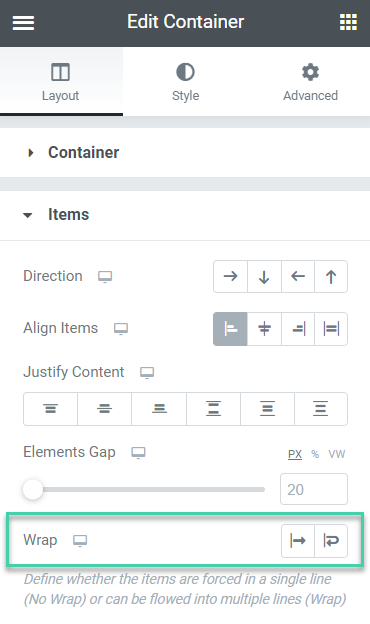Open the hamburger menu icon
370x624 pixels.
pyautogui.click(x=23, y=23)
